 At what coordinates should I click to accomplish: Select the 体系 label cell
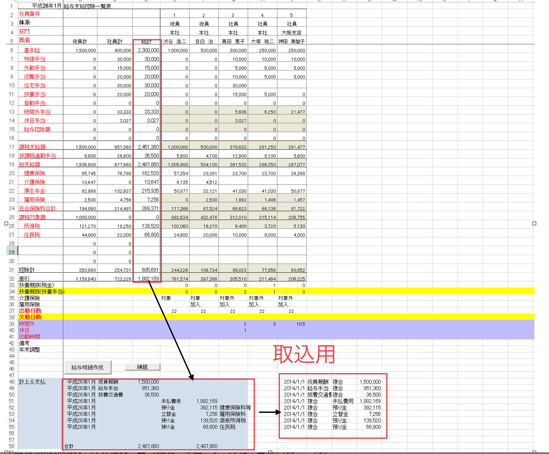pos(25,22)
